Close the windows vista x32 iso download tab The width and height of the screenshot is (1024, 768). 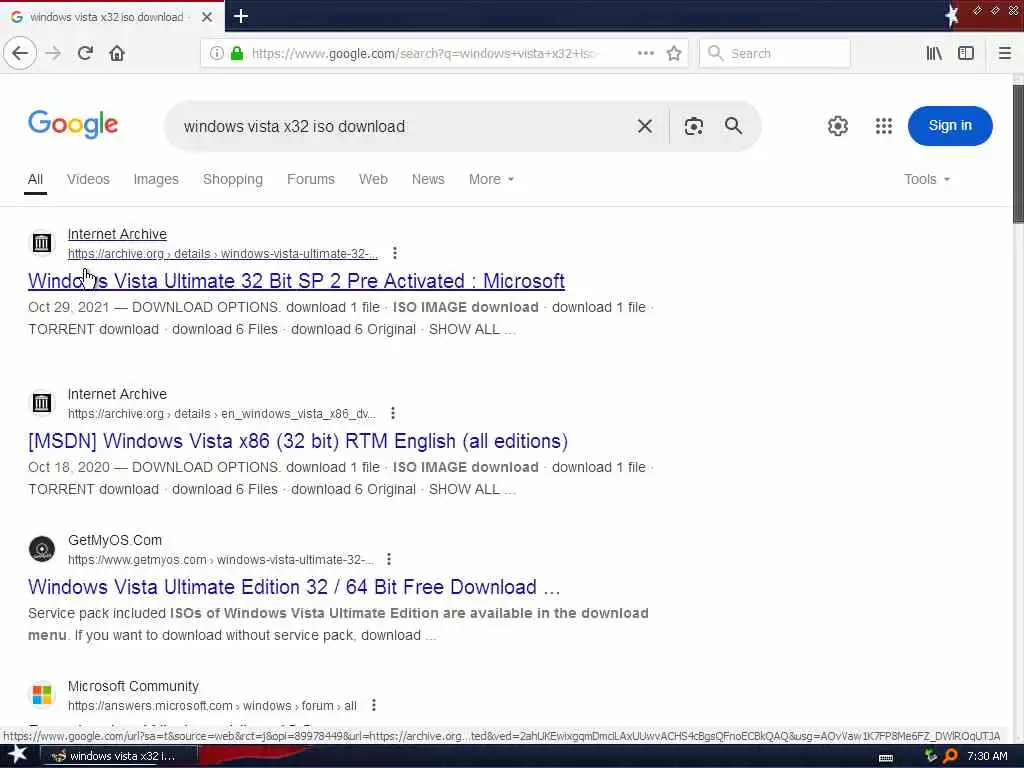(x=207, y=17)
